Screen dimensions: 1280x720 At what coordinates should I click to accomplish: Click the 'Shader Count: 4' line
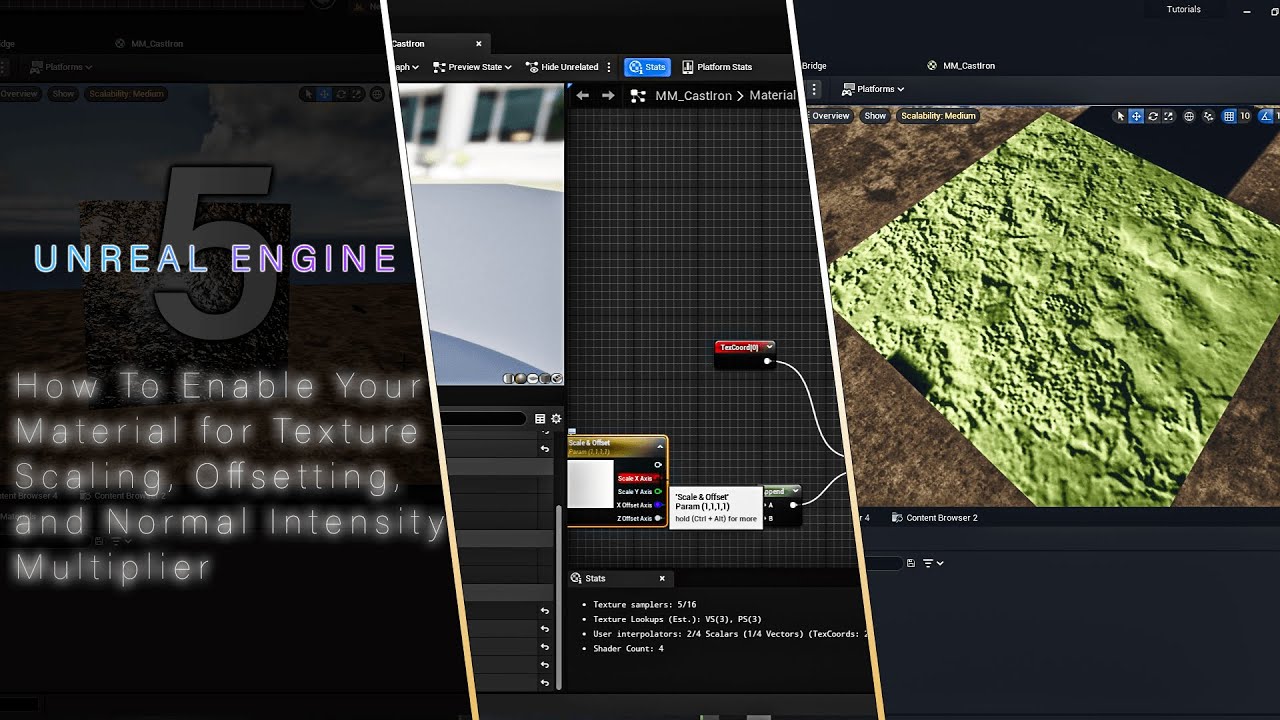pos(628,648)
